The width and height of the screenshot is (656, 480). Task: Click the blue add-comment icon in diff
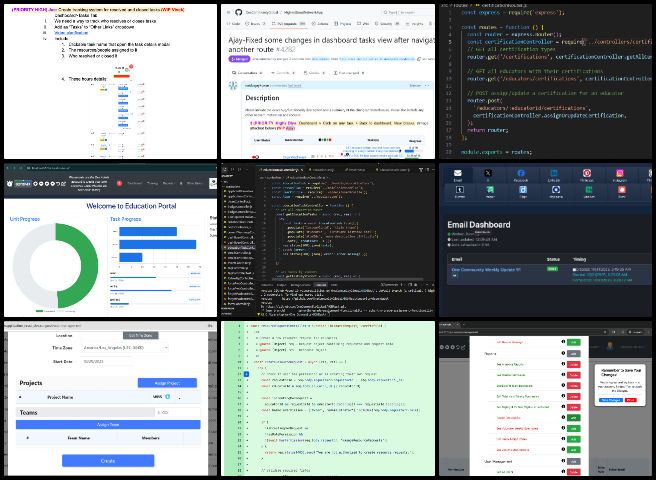coord(246,374)
